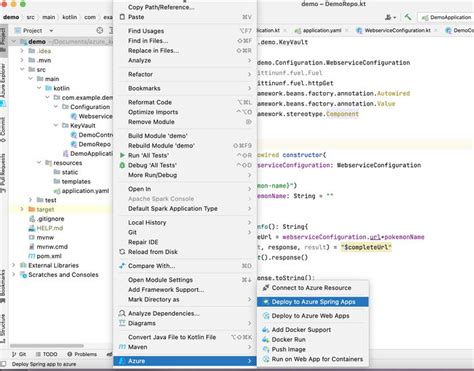Expand More Run/Debug submenu
Viewport: 474px width, 371px height.
pyautogui.click(x=185, y=175)
